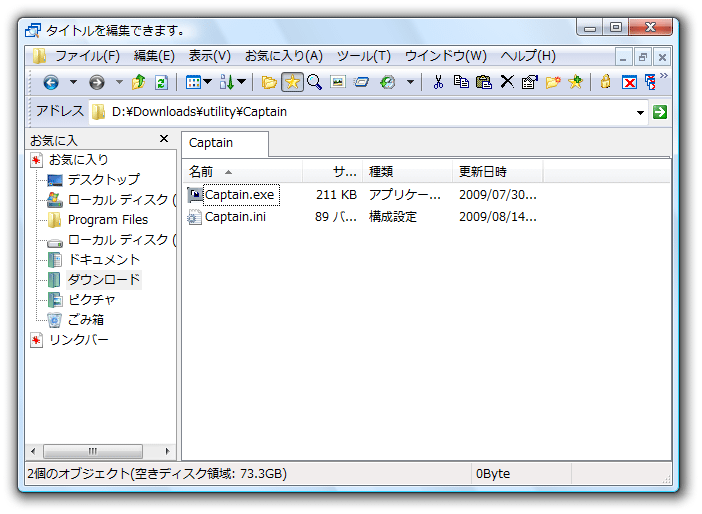The height and width of the screenshot is (514, 702).
Task: Click sidebar scrollbar left arrow
Action: click(33, 451)
